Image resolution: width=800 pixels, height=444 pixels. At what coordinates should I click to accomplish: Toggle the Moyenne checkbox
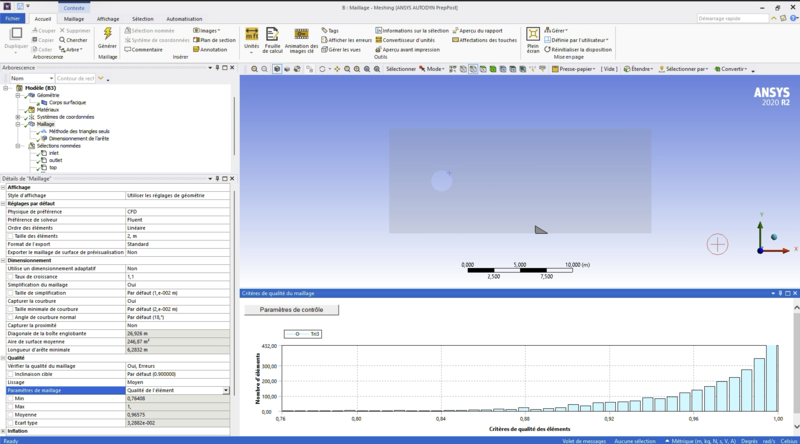(10, 415)
